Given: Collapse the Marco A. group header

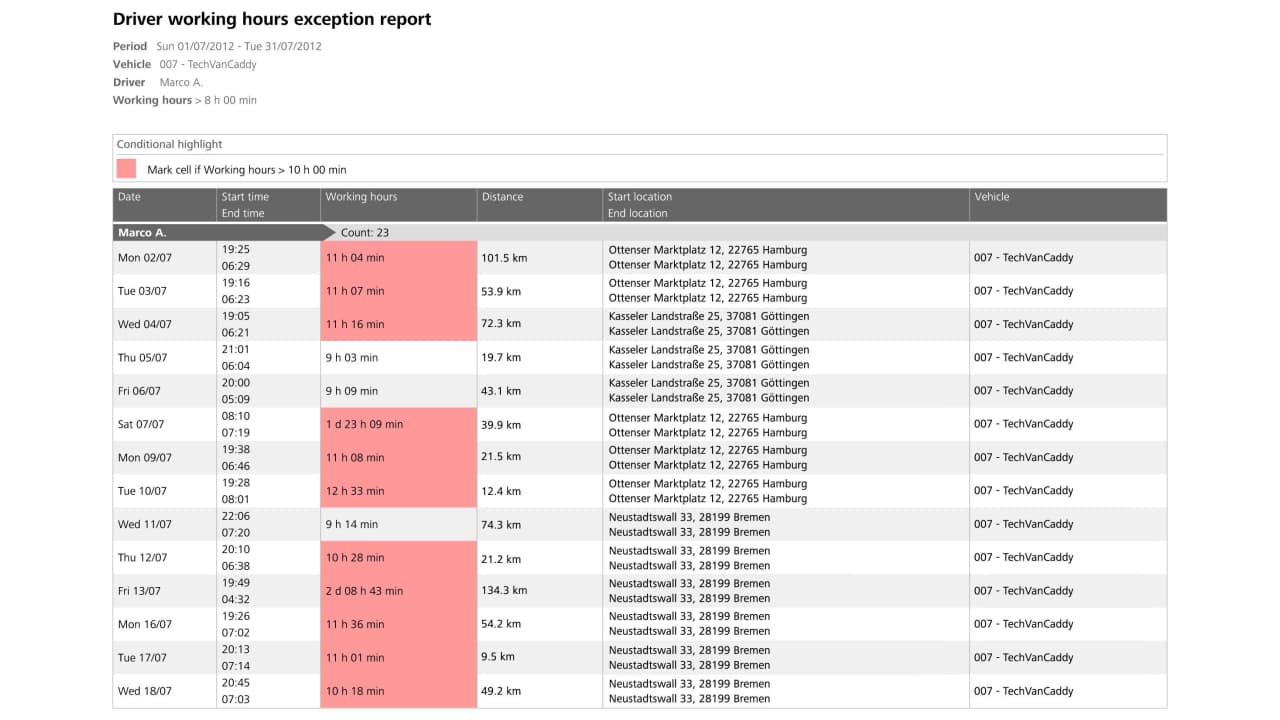Looking at the screenshot, I should click(142, 232).
